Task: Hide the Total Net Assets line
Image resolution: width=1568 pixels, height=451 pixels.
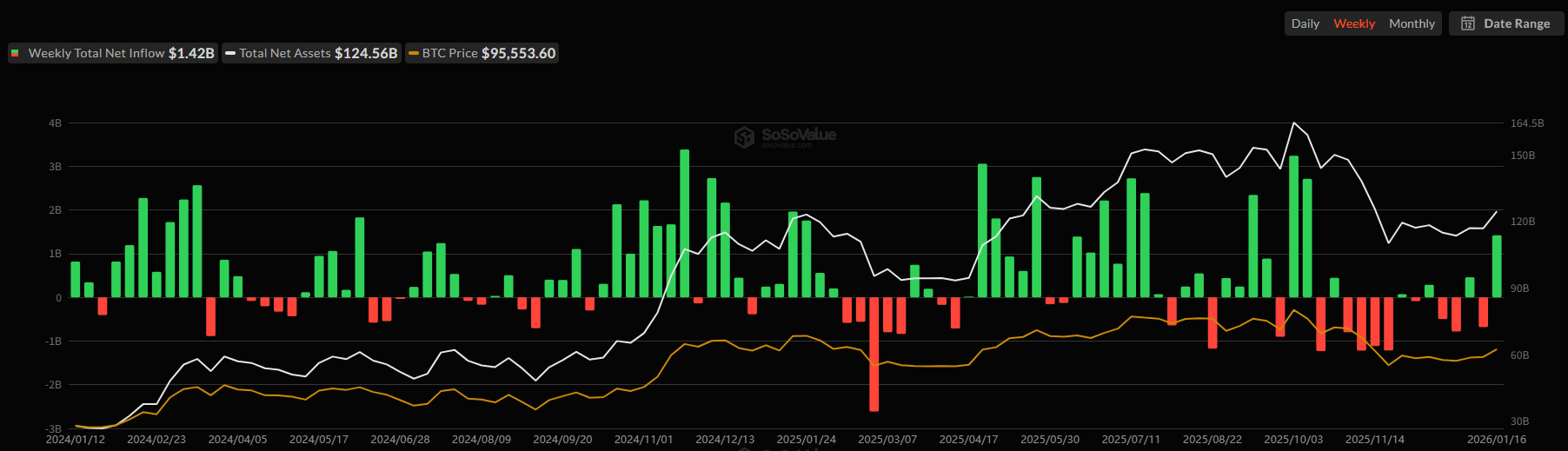Action: (x=285, y=54)
